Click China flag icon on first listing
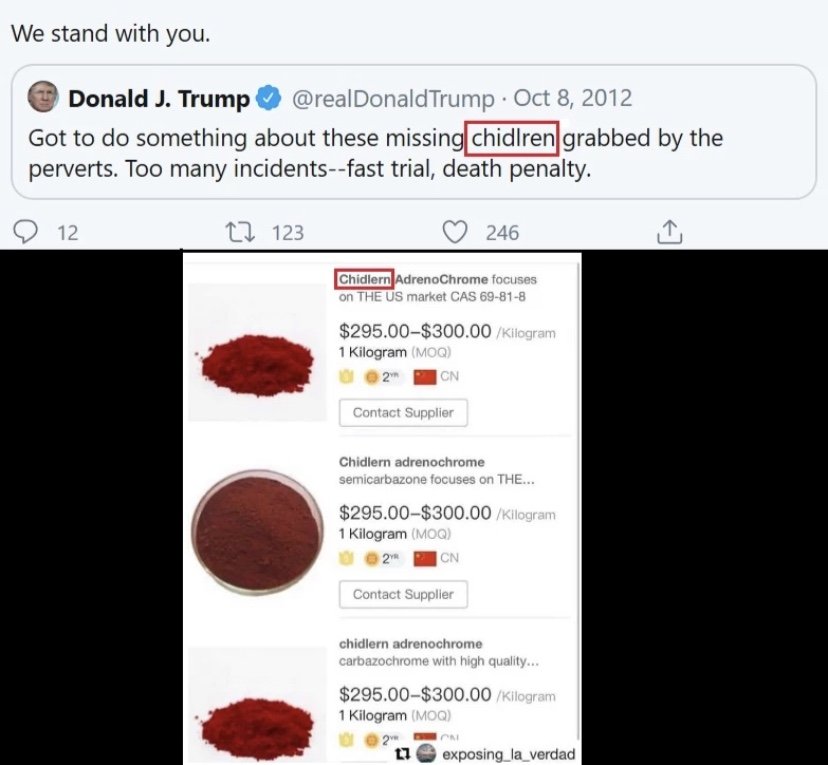This screenshot has width=828, height=765. pyautogui.click(x=424, y=377)
